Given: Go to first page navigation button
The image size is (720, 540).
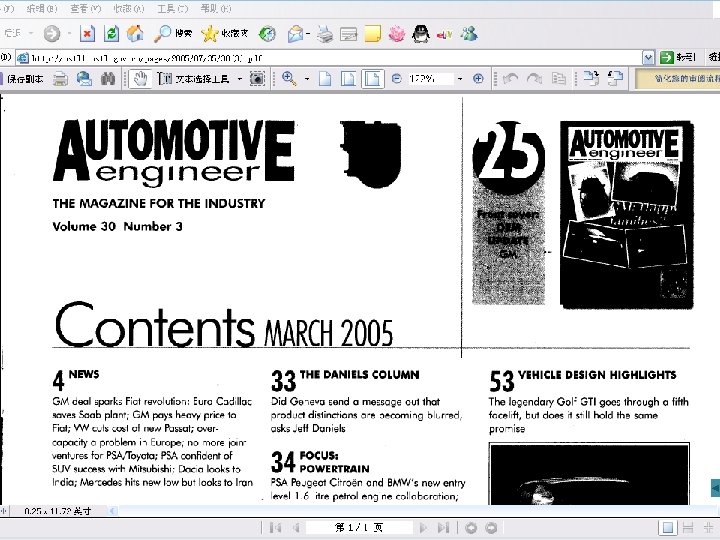Looking at the screenshot, I should [276, 528].
